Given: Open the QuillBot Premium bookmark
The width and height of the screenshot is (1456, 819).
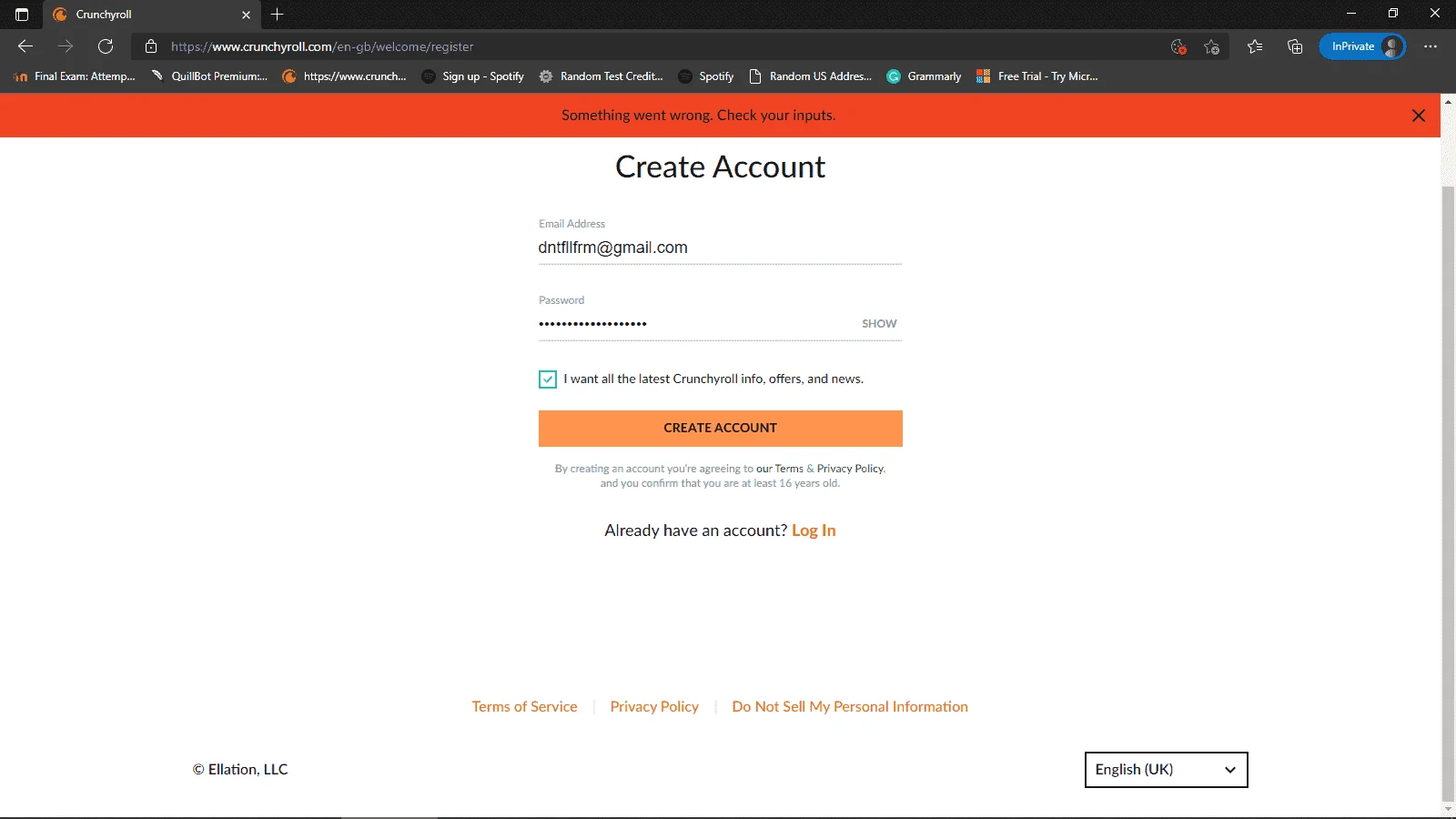Looking at the screenshot, I should 209,76.
